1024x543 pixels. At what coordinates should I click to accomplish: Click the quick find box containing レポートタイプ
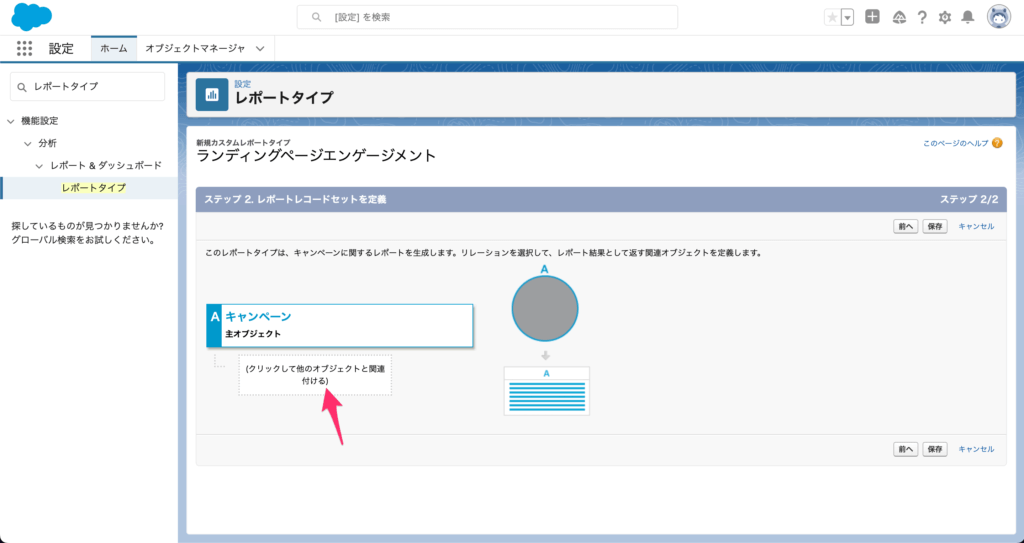[88, 86]
